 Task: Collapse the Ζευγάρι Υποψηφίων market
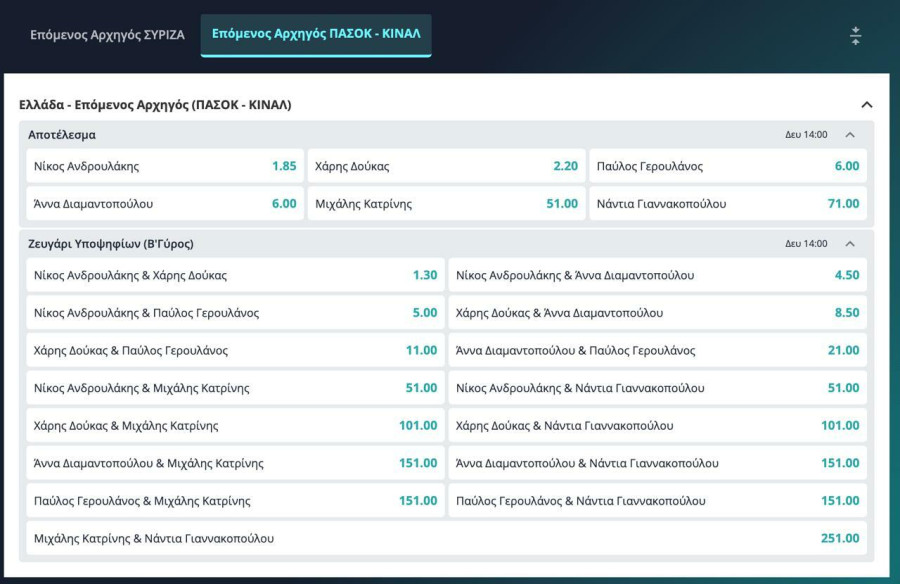coord(850,244)
